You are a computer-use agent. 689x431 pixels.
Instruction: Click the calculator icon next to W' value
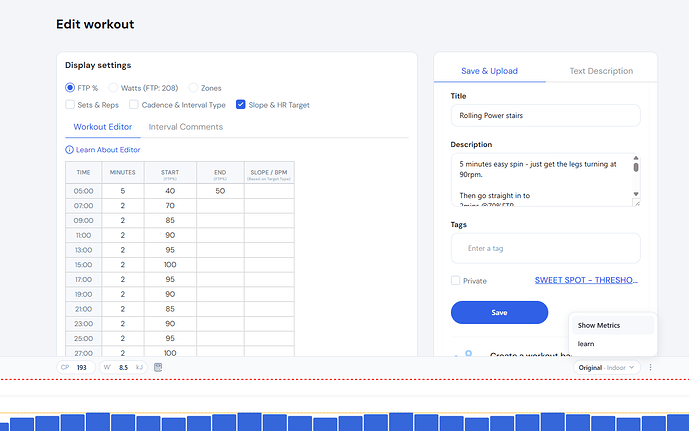158,368
